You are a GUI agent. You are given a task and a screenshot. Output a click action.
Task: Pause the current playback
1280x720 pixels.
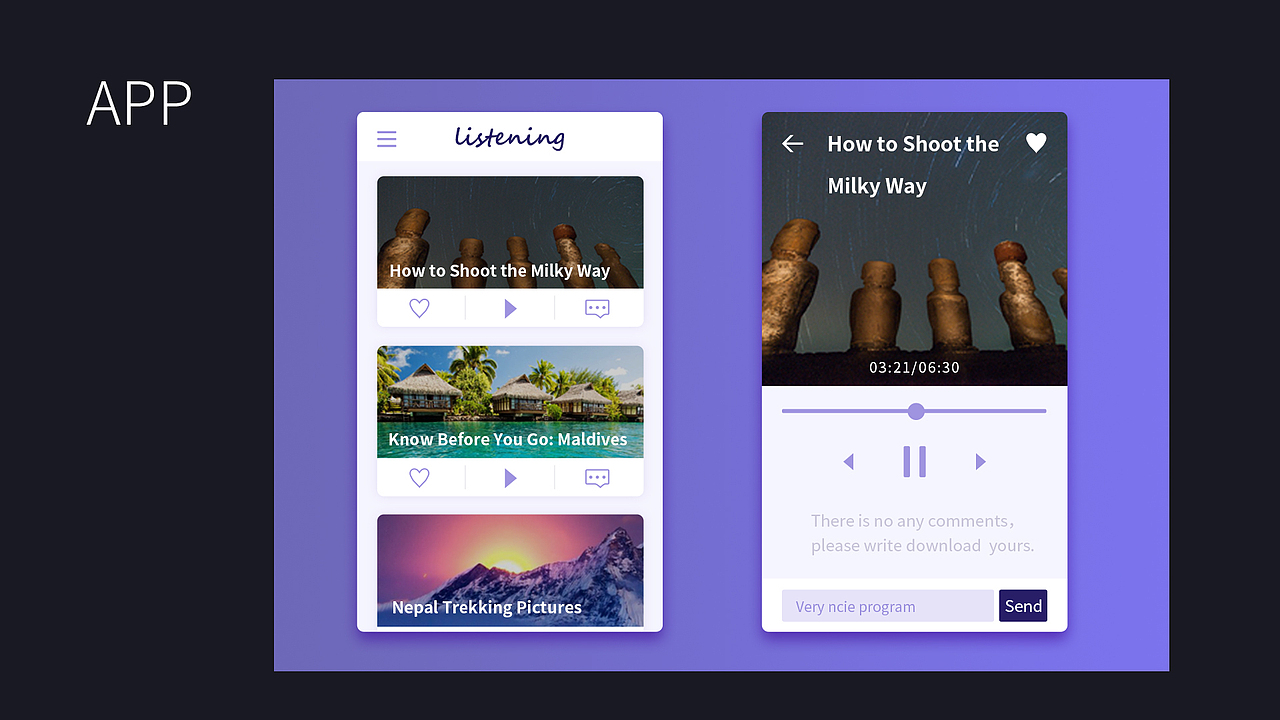click(914, 461)
